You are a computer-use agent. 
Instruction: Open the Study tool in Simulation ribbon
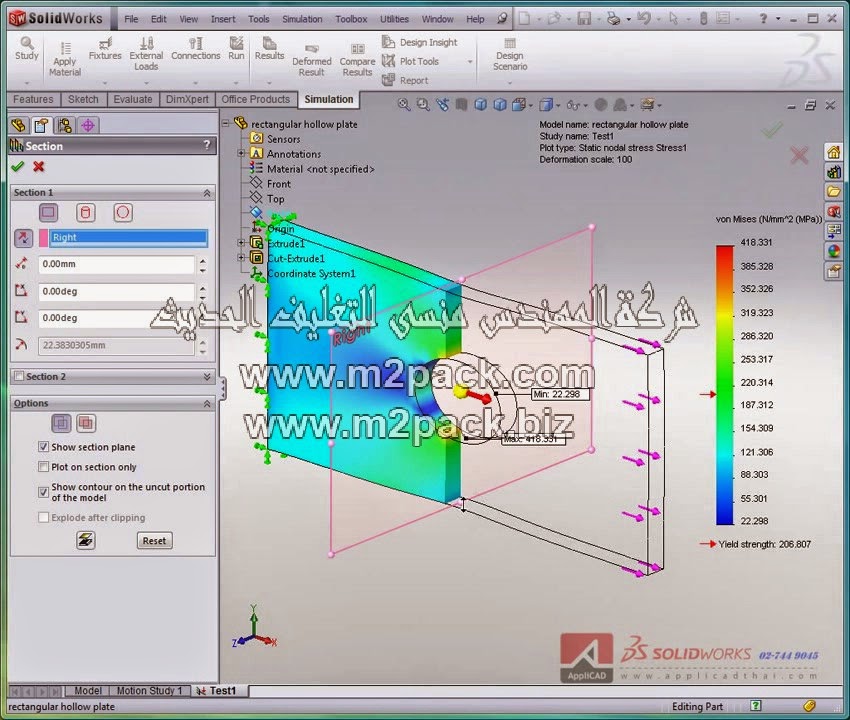(x=27, y=48)
